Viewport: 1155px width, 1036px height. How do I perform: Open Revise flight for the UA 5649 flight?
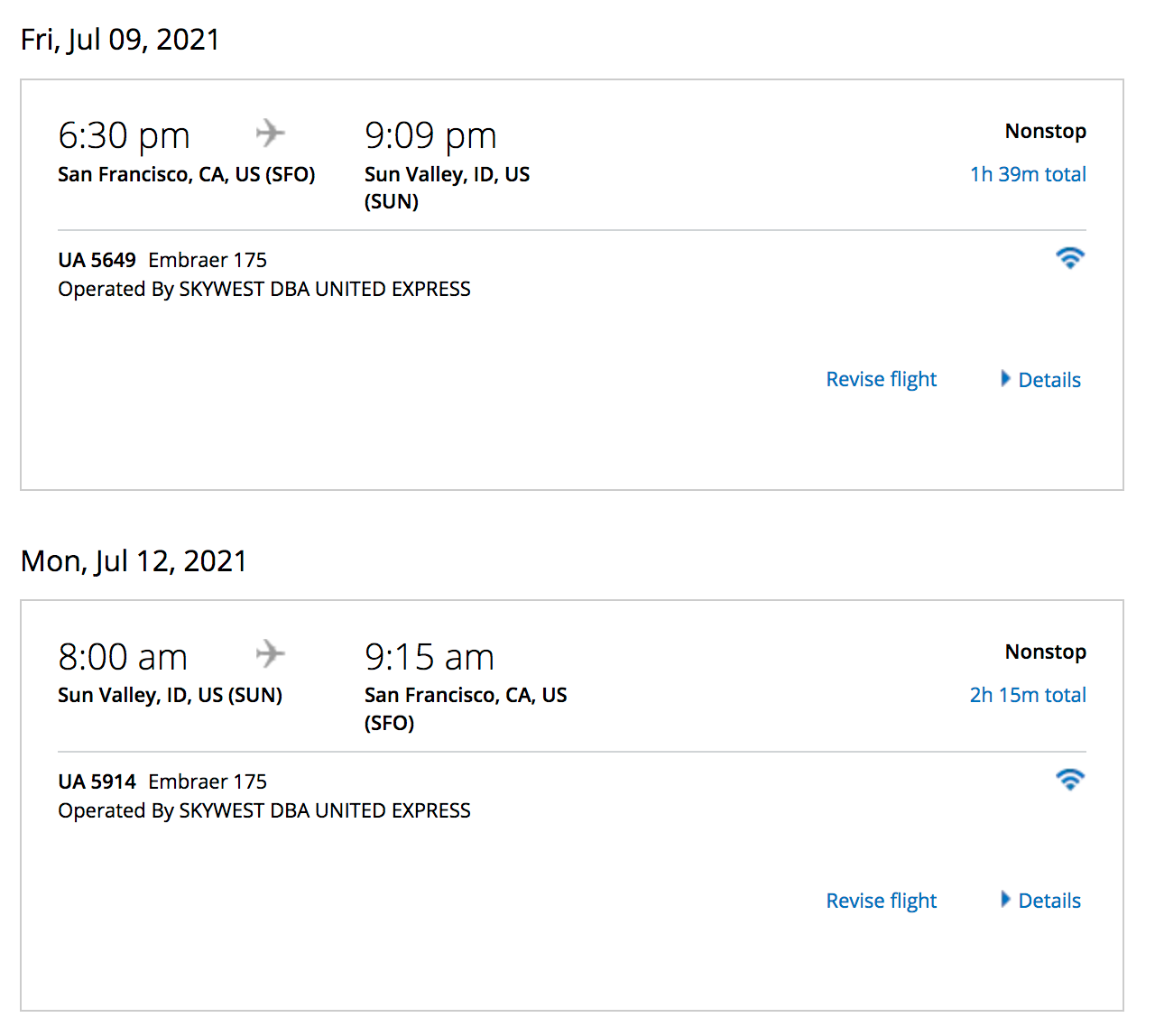point(882,380)
